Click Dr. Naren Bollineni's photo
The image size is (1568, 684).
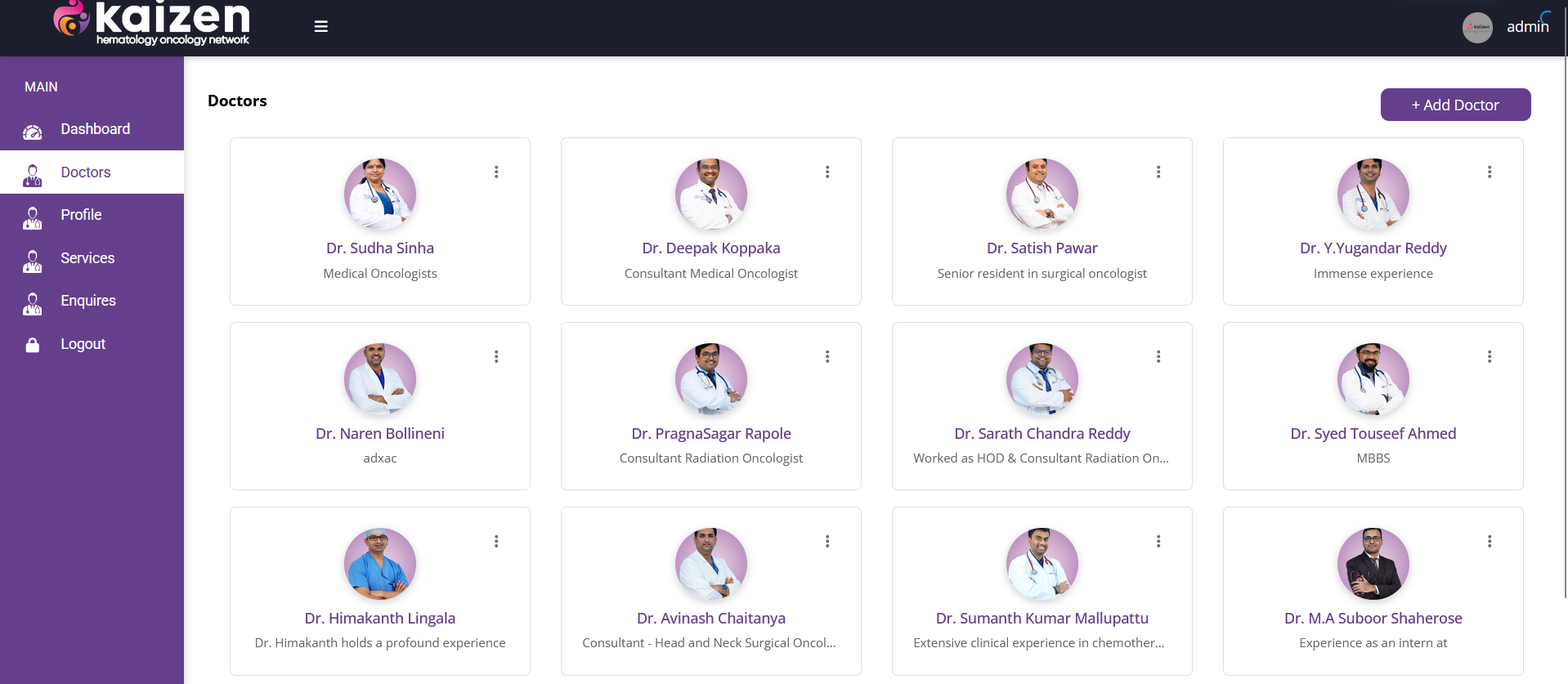[380, 379]
